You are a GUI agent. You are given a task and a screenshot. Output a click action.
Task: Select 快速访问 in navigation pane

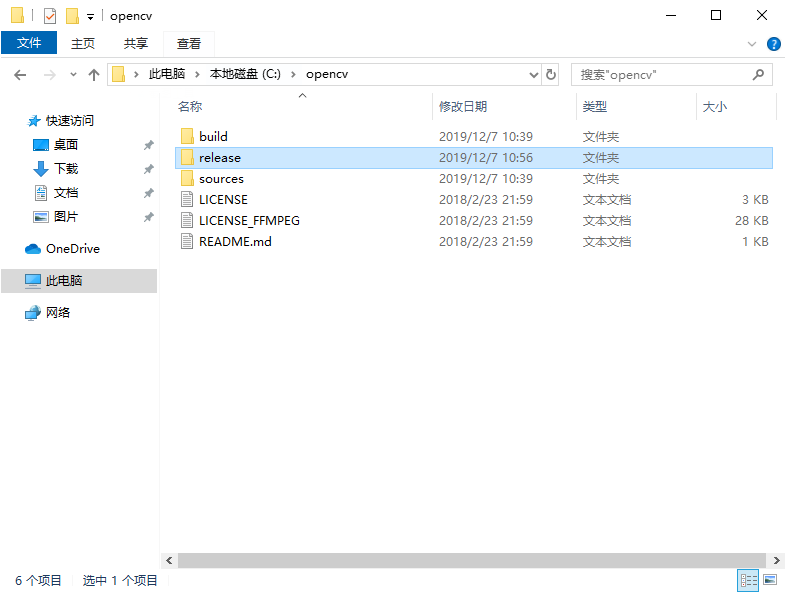tap(70, 121)
